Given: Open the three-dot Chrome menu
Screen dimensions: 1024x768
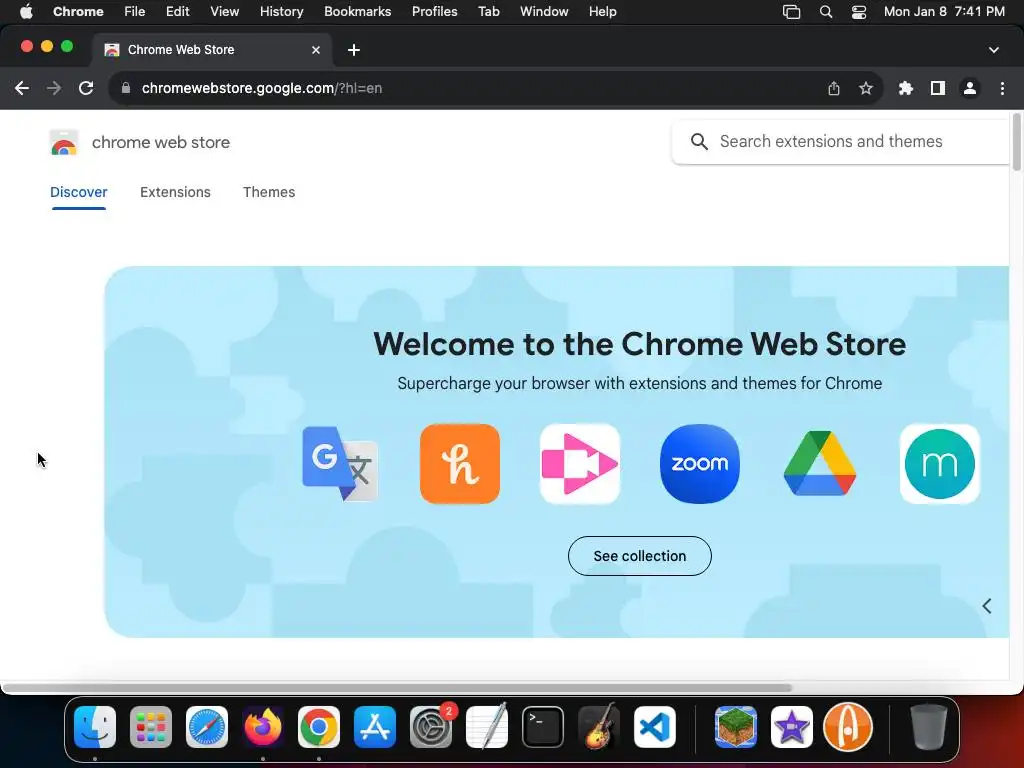Looking at the screenshot, I should (x=1002, y=88).
